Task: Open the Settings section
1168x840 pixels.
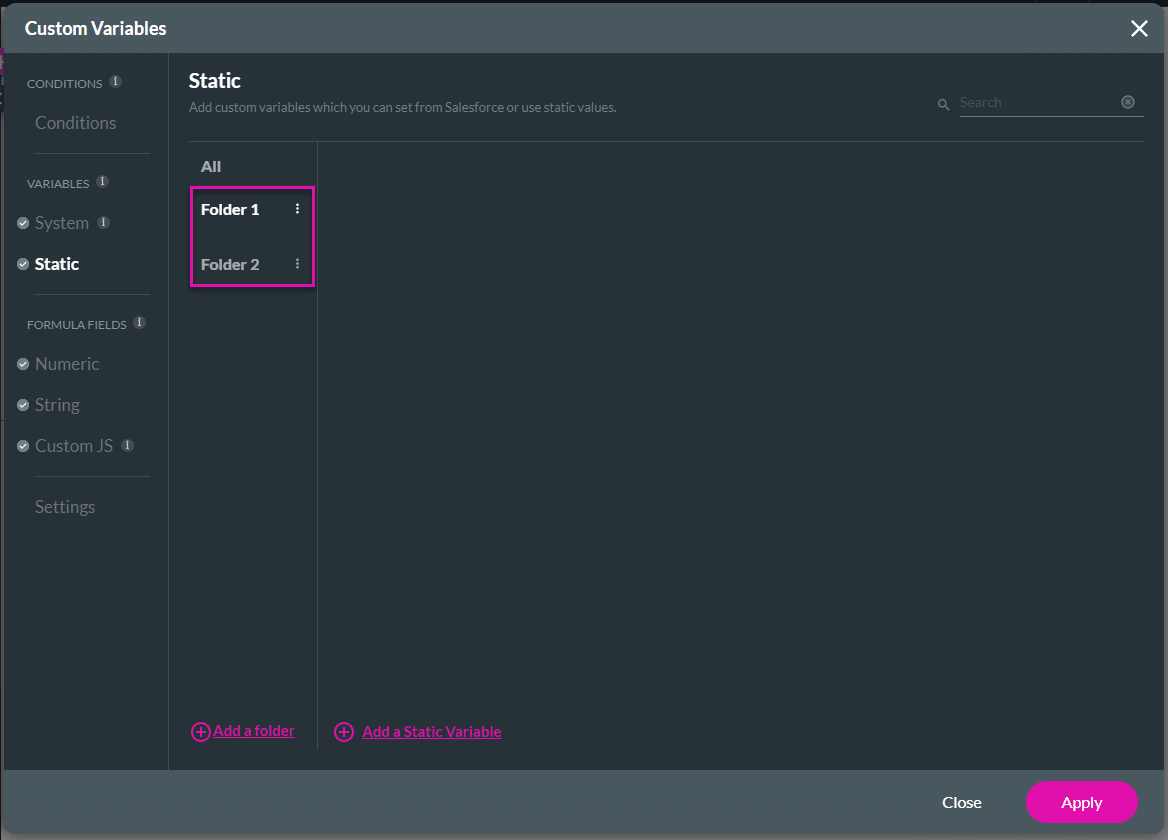Action: 64,506
